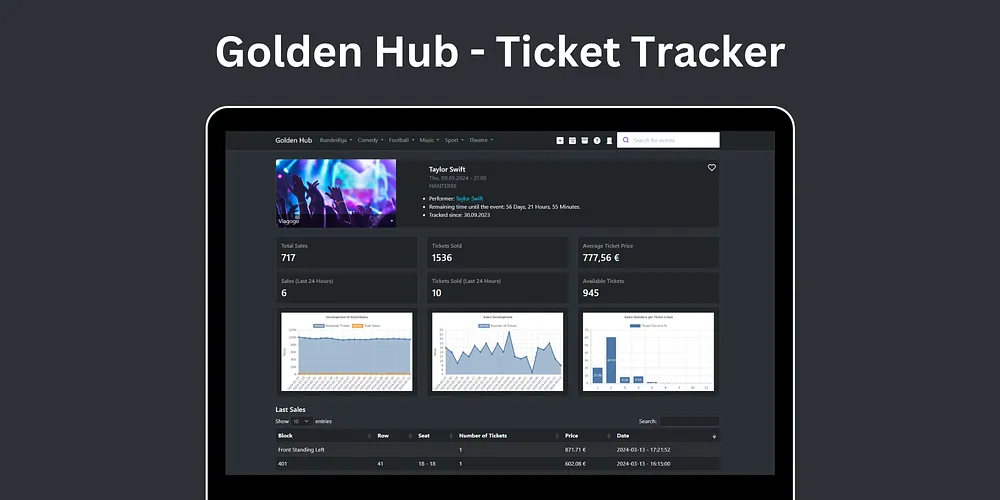Viewport: 1000px width, 500px height.
Task: Expand the Sport dropdown menu
Action: (x=454, y=140)
